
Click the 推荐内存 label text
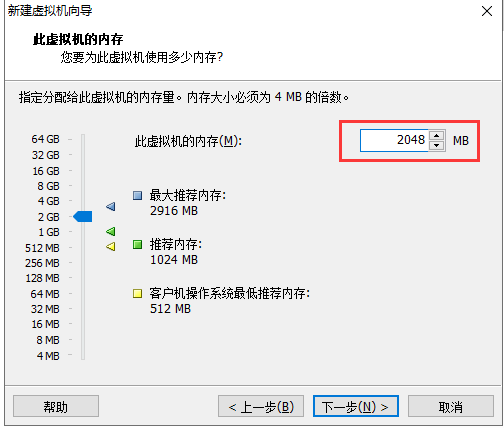pos(176,244)
